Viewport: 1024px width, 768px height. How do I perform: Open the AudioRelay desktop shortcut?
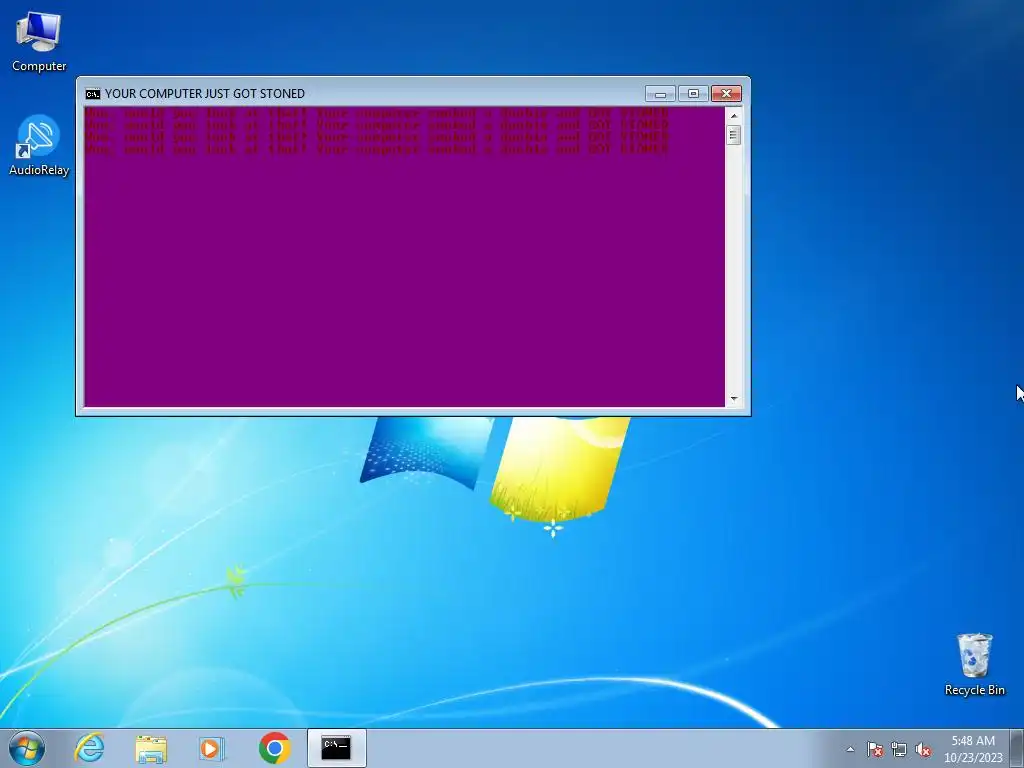click(39, 146)
